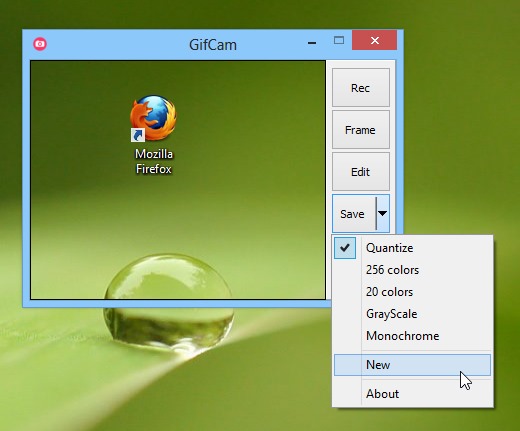The image size is (520, 431).
Task: Click the GifCam camera icon in title bar
Action: [40, 44]
